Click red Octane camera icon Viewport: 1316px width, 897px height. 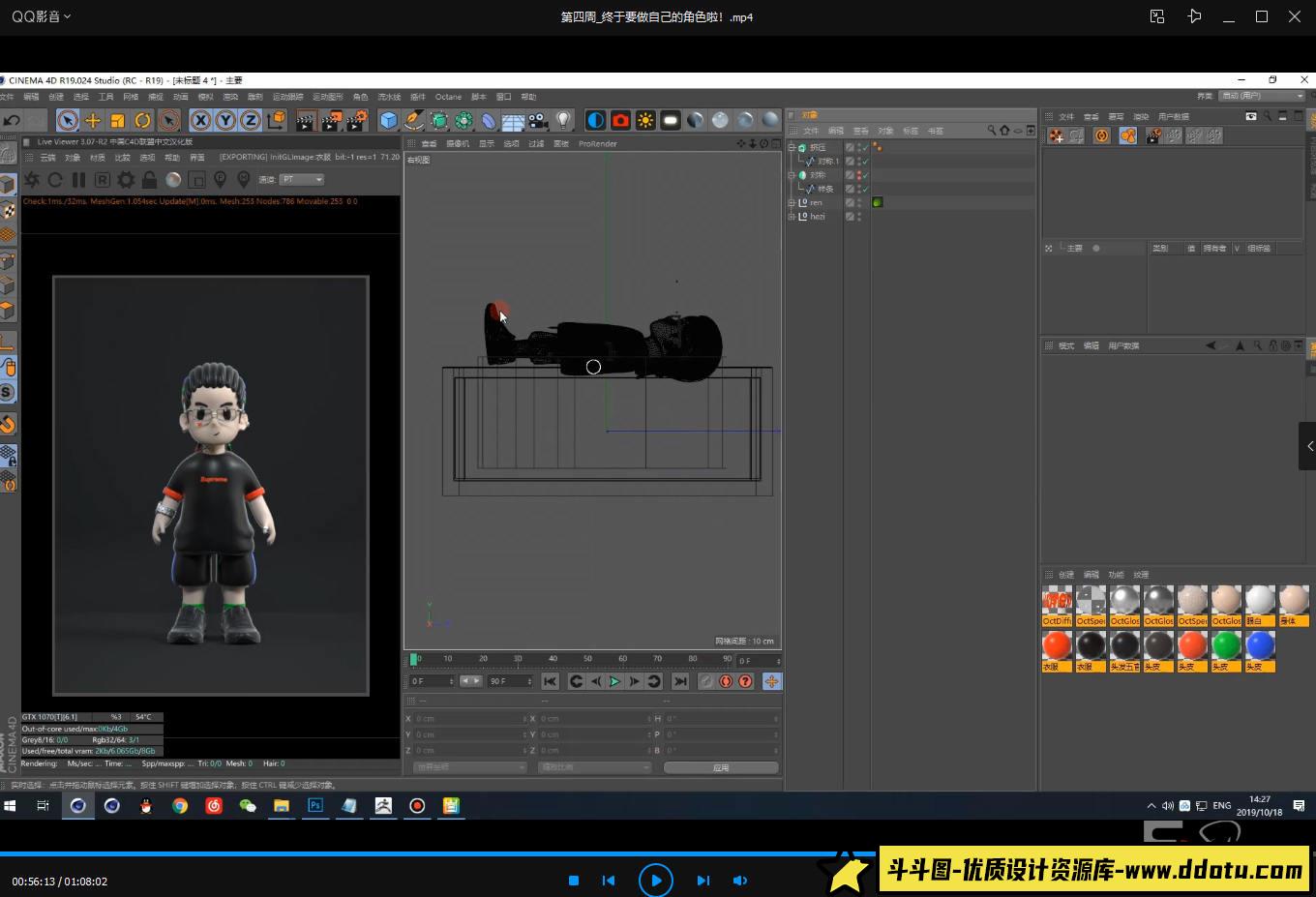pos(621,120)
